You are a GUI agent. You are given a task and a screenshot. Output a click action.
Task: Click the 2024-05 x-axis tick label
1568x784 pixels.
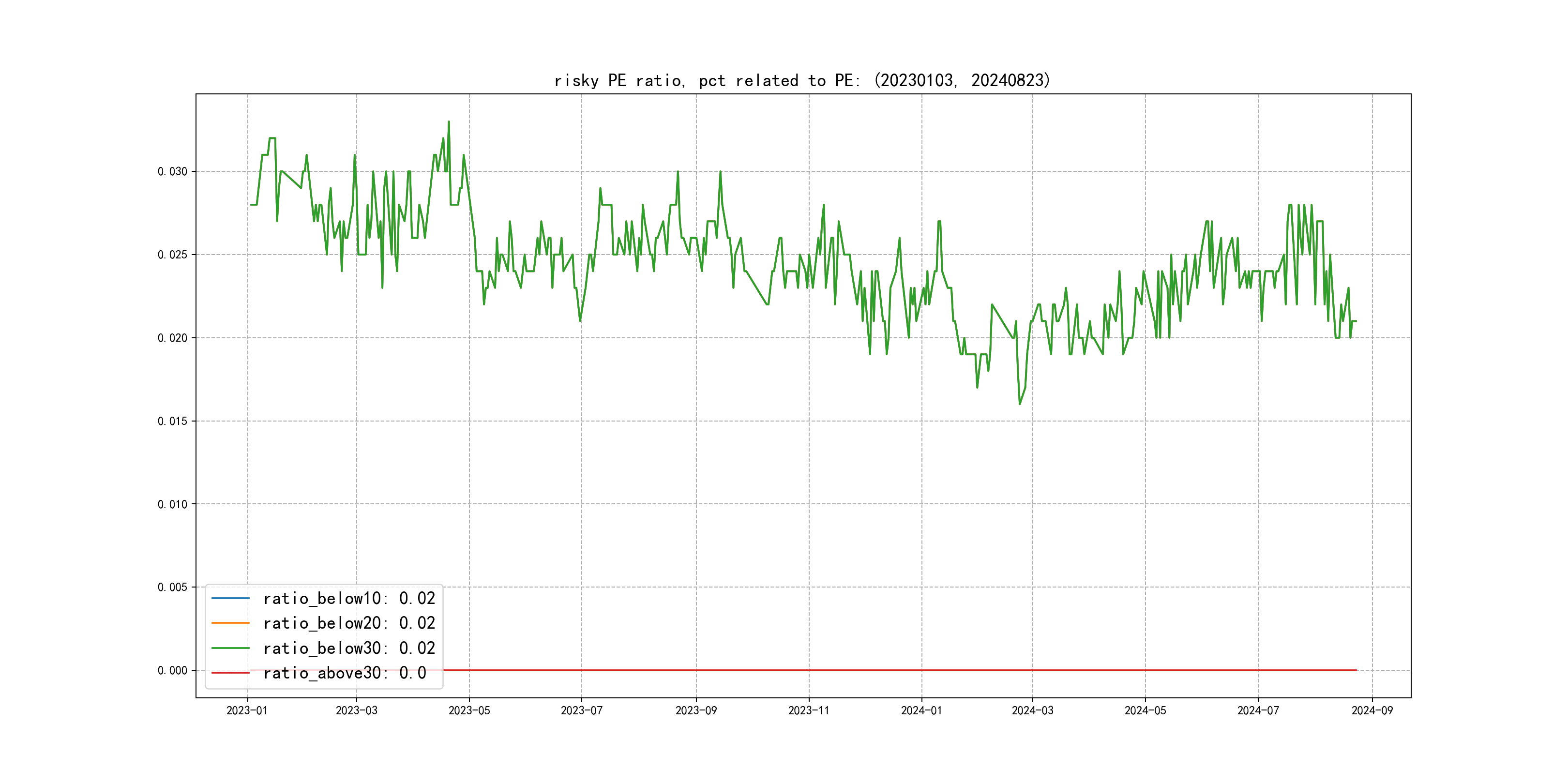coord(1145,710)
